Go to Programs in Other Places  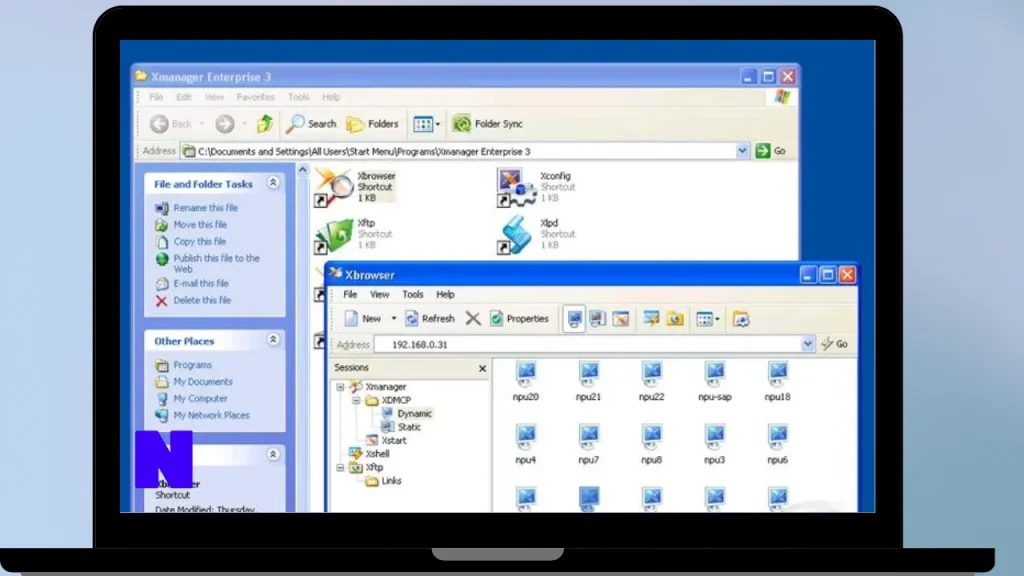(192, 365)
